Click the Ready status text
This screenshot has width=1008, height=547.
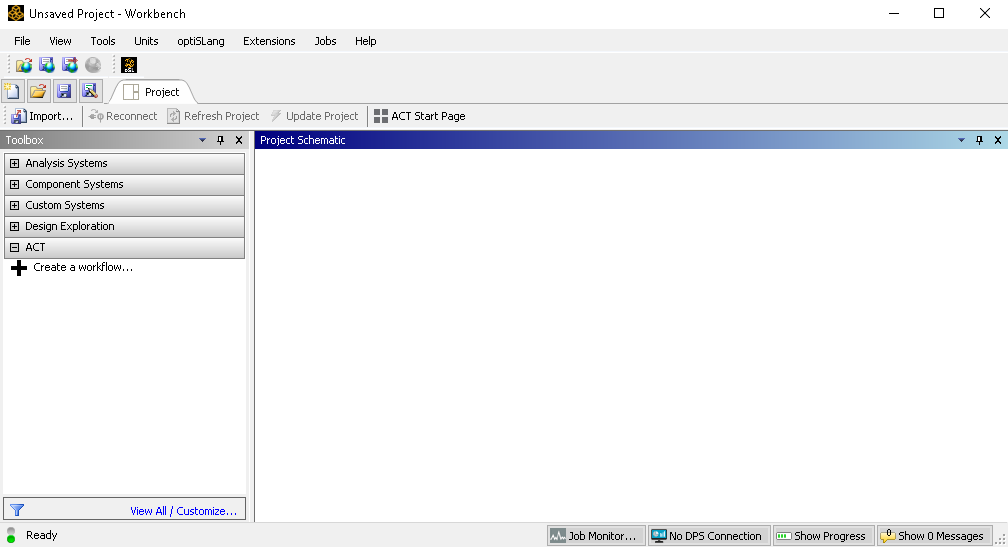[x=42, y=535]
